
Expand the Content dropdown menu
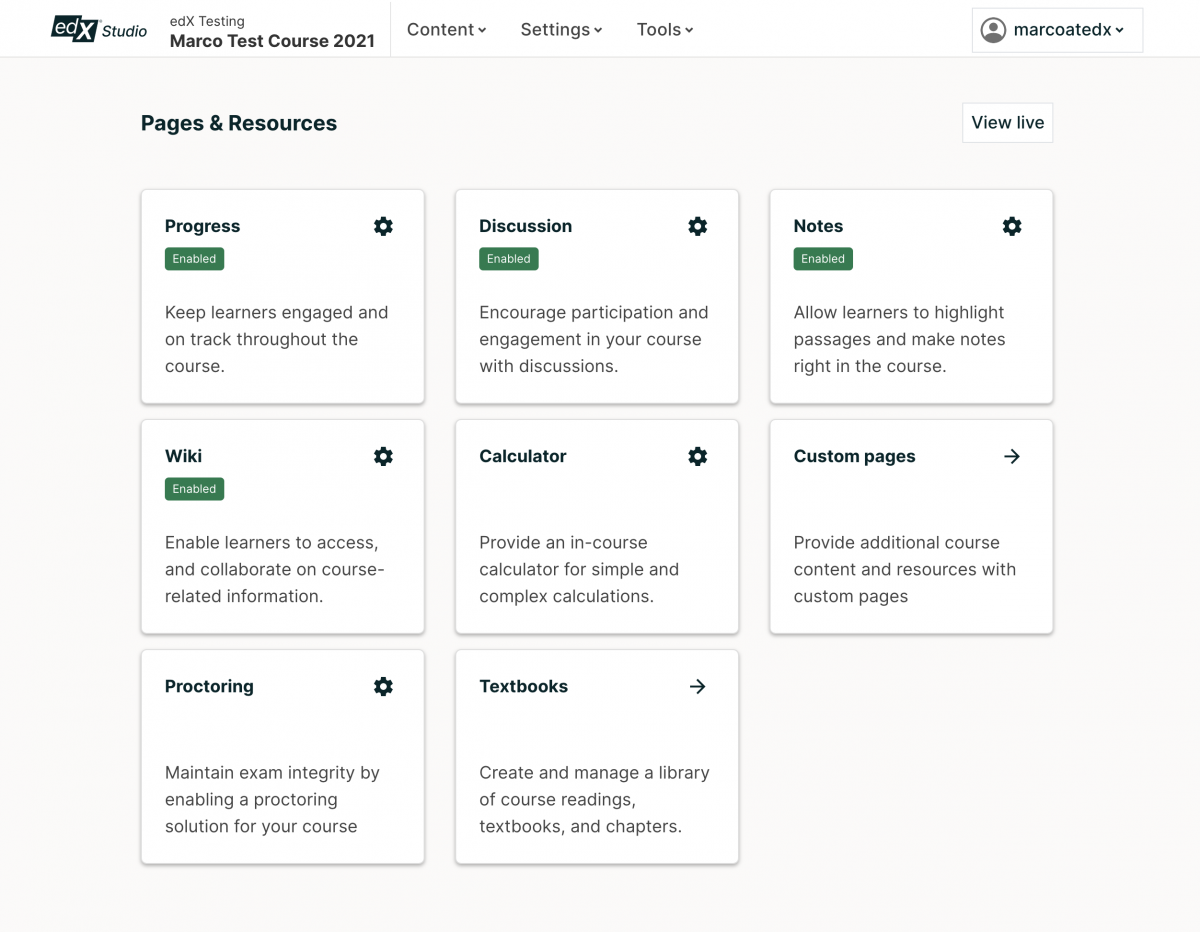[446, 30]
